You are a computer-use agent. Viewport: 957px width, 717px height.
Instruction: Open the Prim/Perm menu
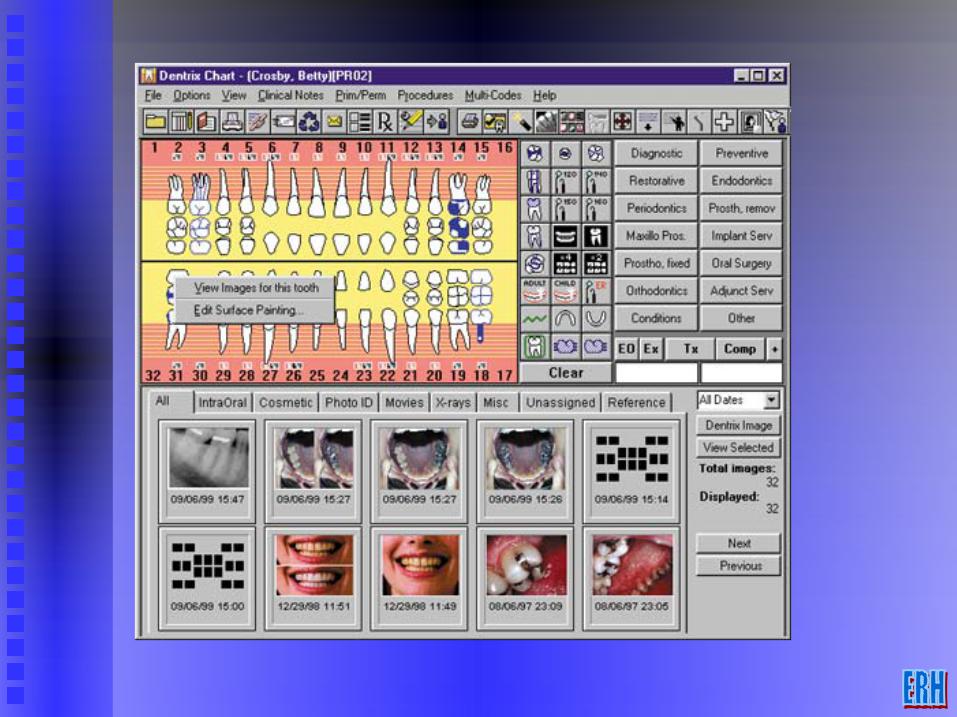[x=361, y=95]
